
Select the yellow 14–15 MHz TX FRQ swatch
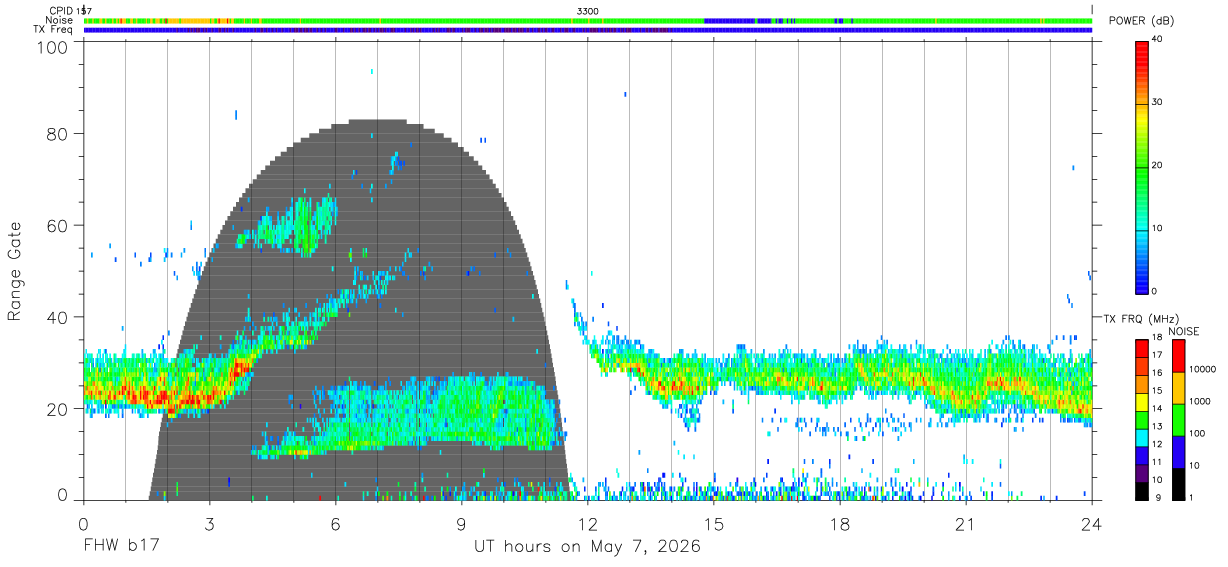(x=1141, y=401)
